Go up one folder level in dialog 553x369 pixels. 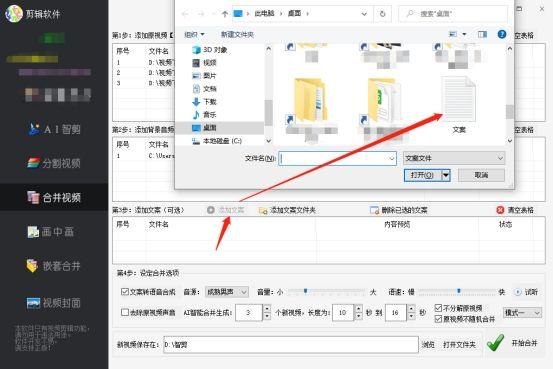pos(225,14)
